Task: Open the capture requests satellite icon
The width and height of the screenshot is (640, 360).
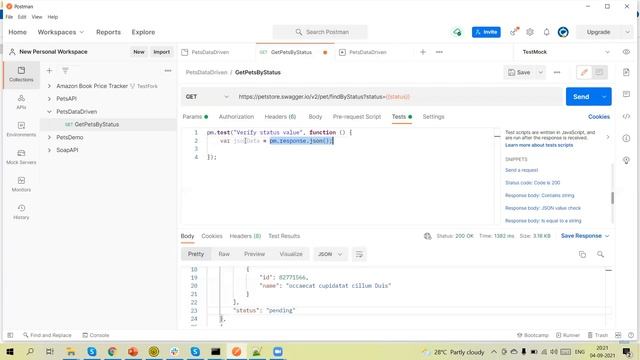Action: pos(514,31)
